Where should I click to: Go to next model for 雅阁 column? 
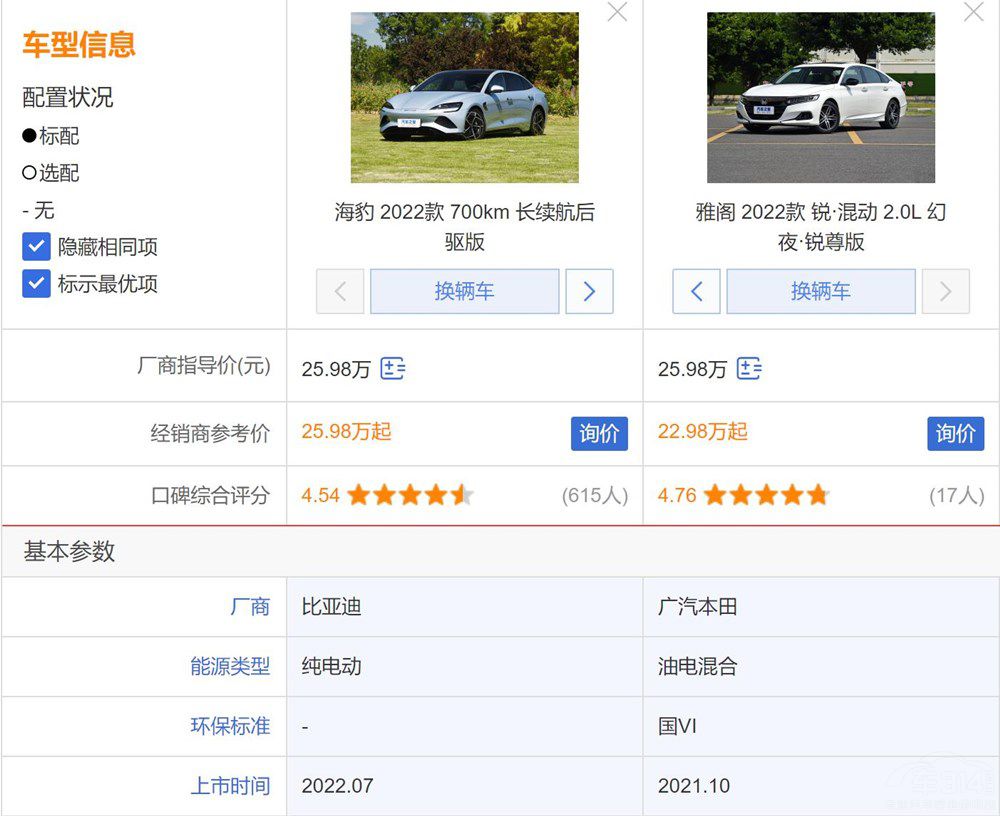click(945, 292)
